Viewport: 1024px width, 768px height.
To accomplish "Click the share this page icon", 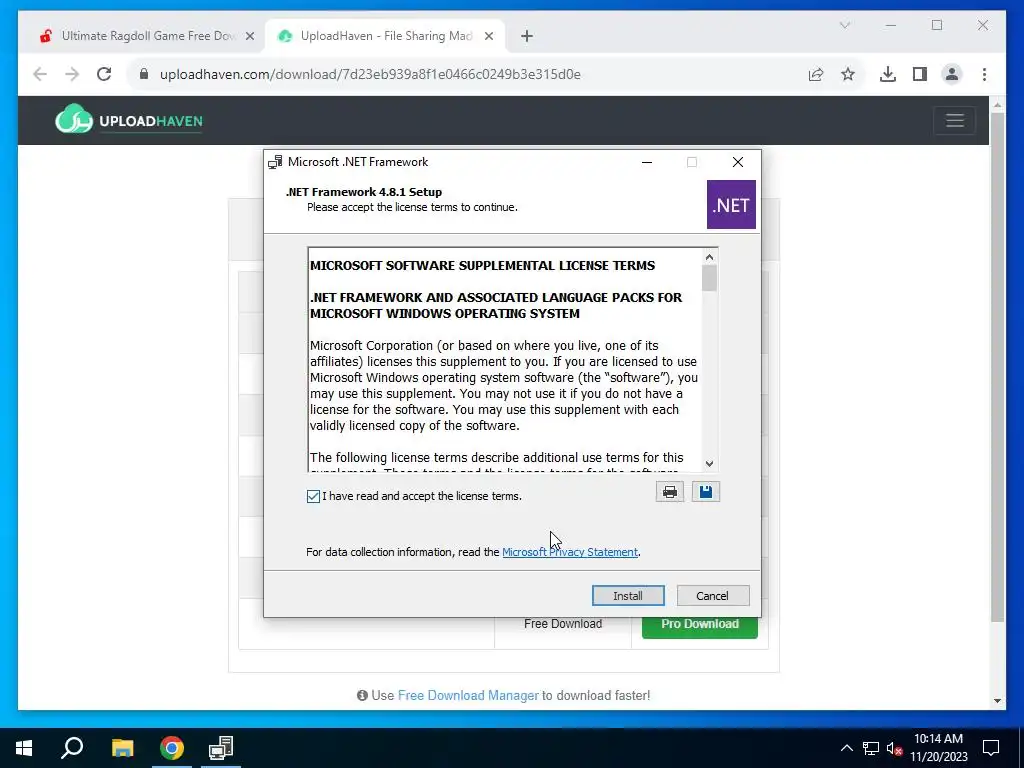I will pos(816,74).
